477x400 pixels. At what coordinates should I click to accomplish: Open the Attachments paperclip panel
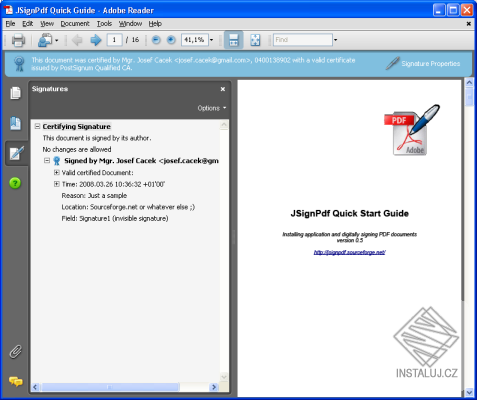15,351
